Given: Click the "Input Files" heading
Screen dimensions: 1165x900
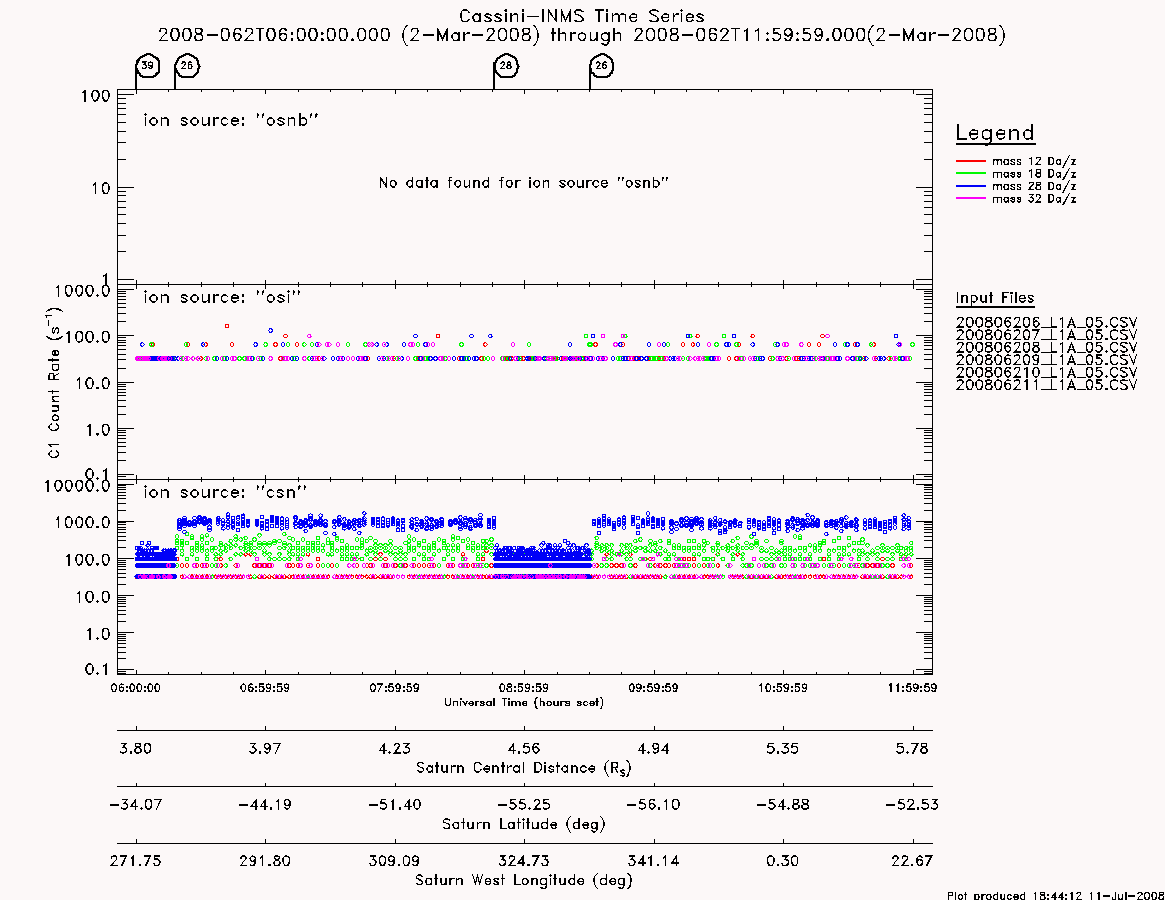Looking at the screenshot, I should (x=995, y=298).
